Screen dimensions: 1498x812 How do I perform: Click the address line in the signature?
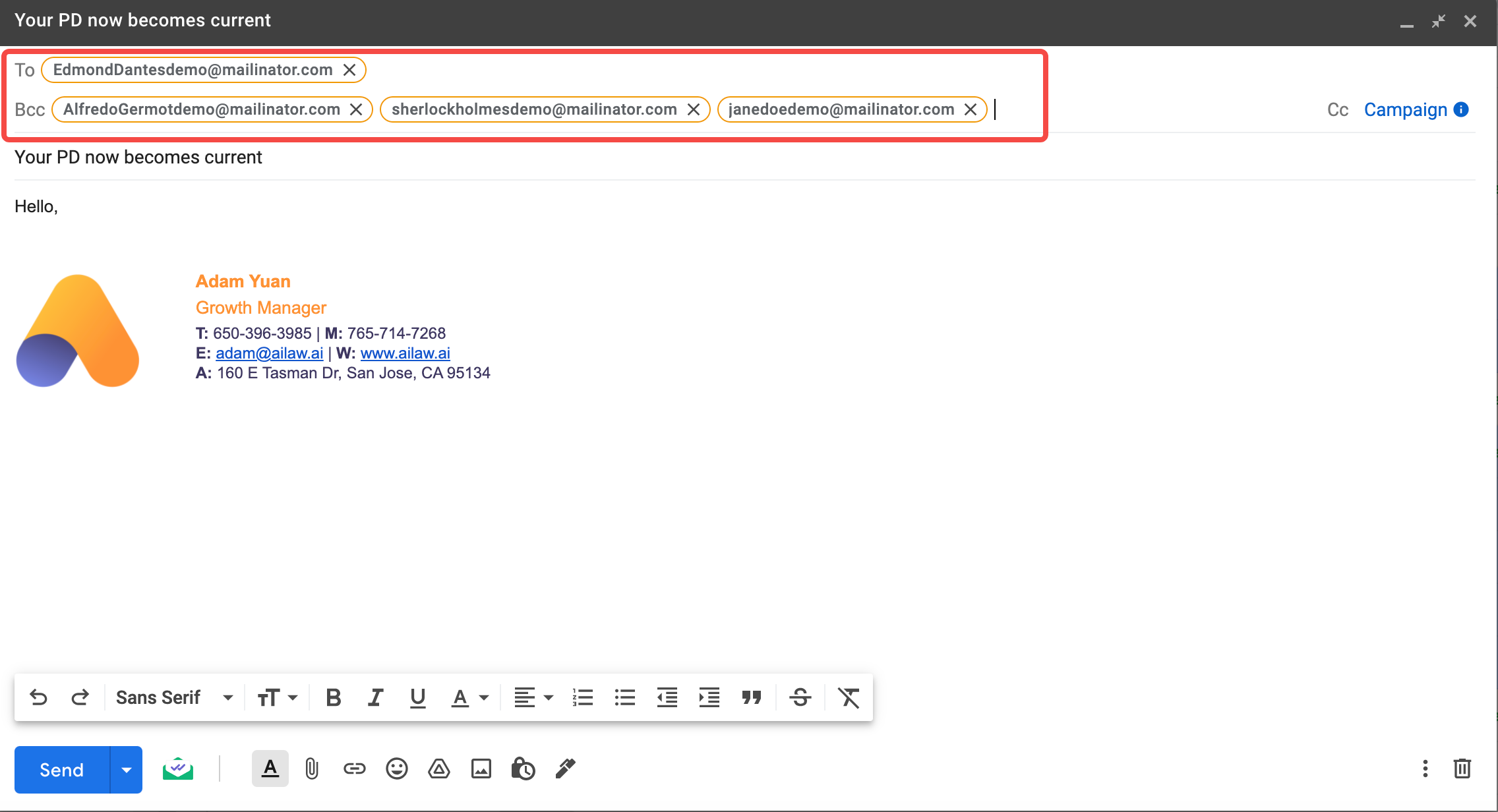coord(343,373)
